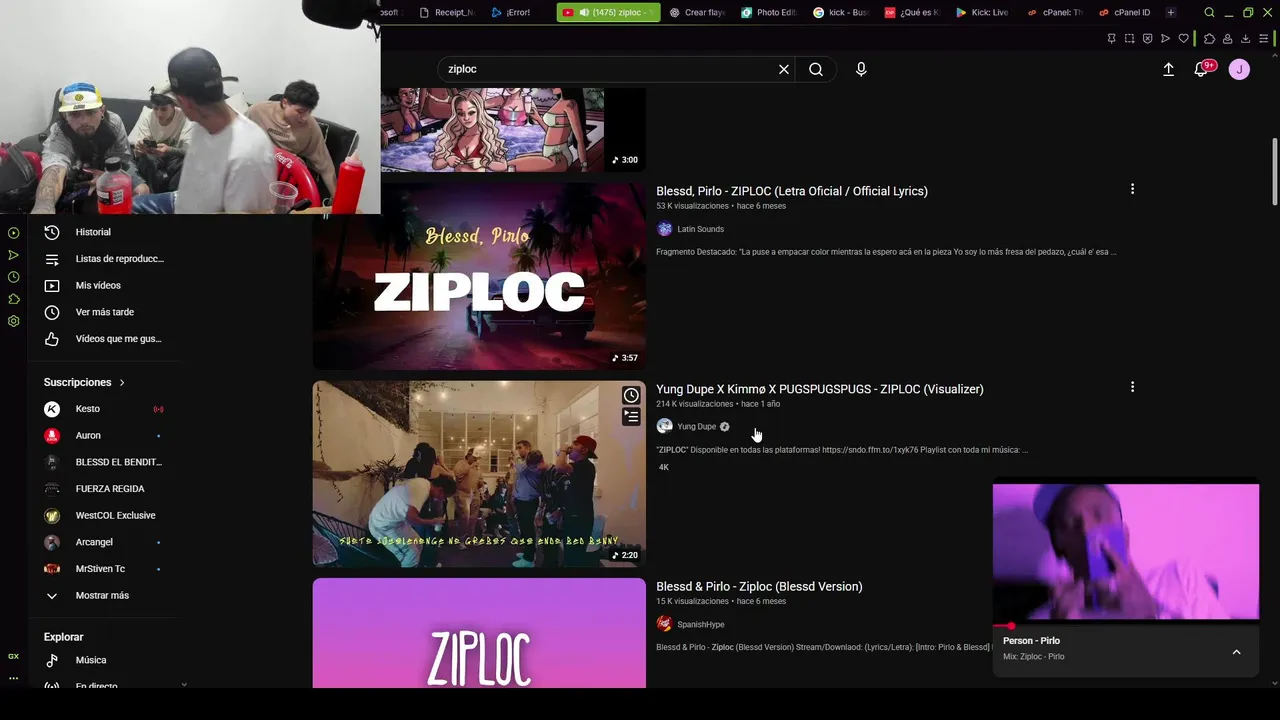Click the snapshot tool in toolbar
This screenshot has height=720, width=1280.
coord(1129,39)
